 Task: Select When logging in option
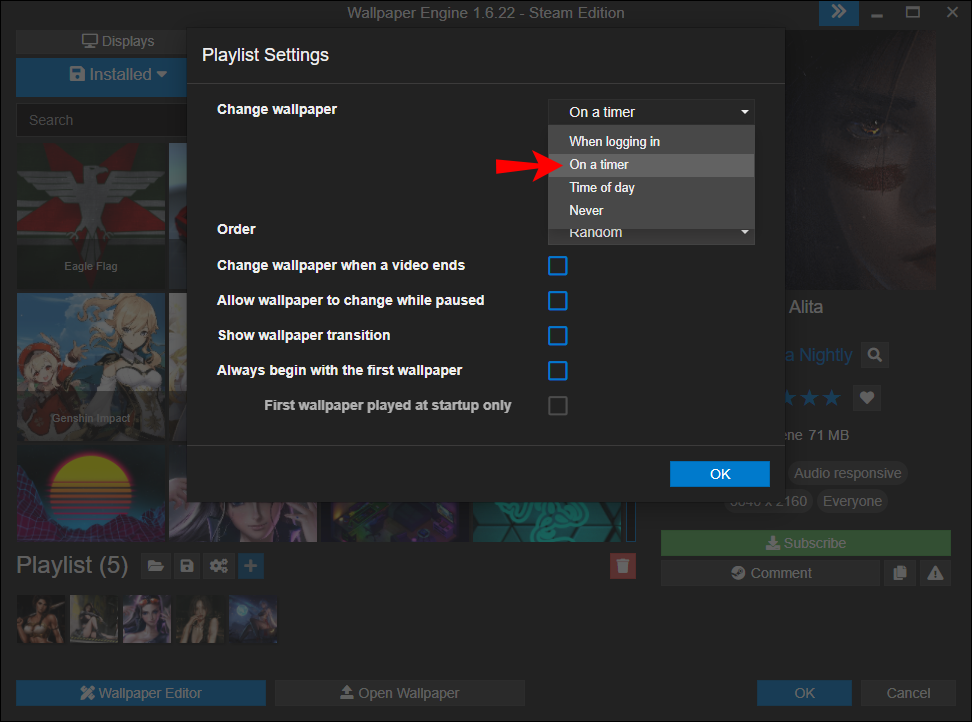pyautogui.click(x=651, y=141)
